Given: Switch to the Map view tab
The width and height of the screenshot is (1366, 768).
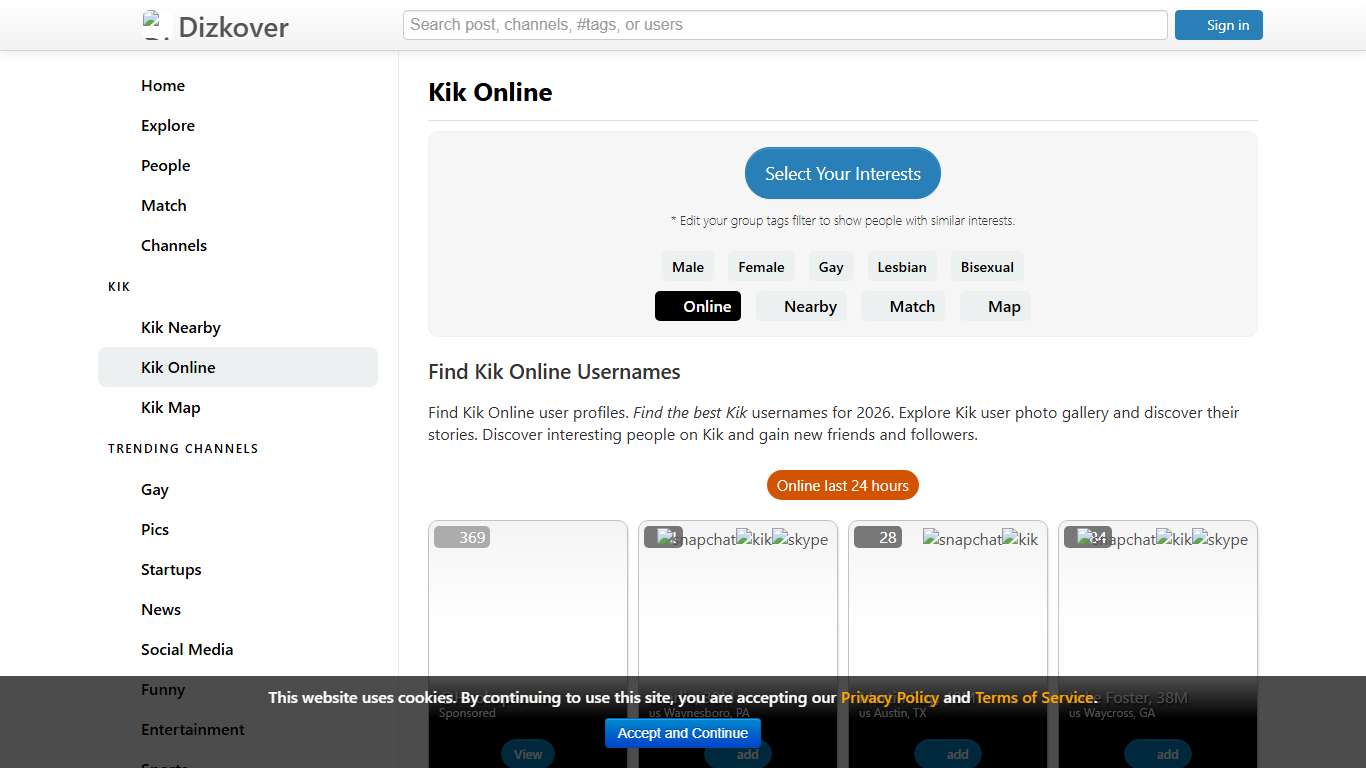Looking at the screenshot, I should tap(1004, 306).
